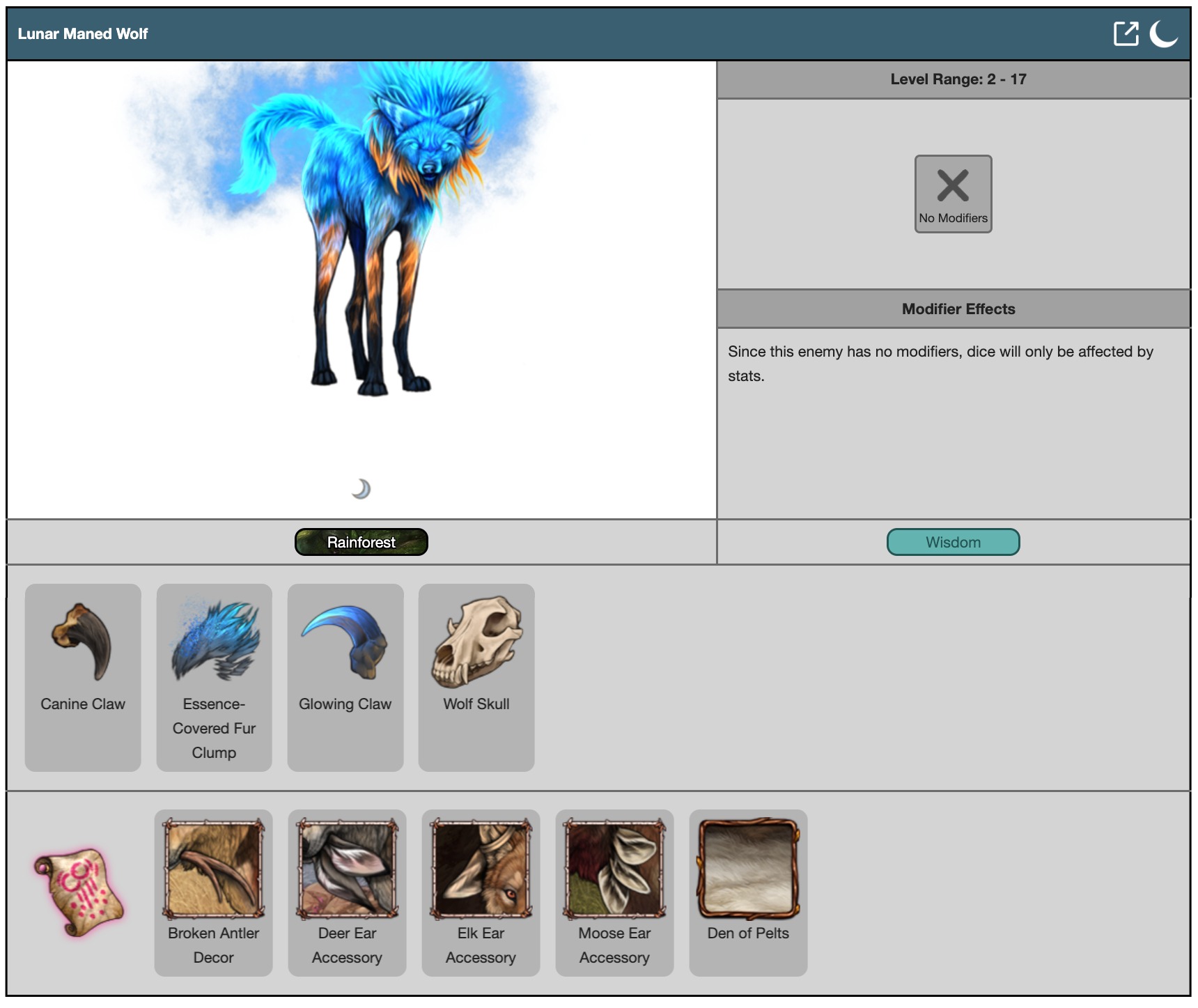Select the Broken Antler Decor thumbnail
Viewport: 1198px width, 1008px height.
pos(213,869)
